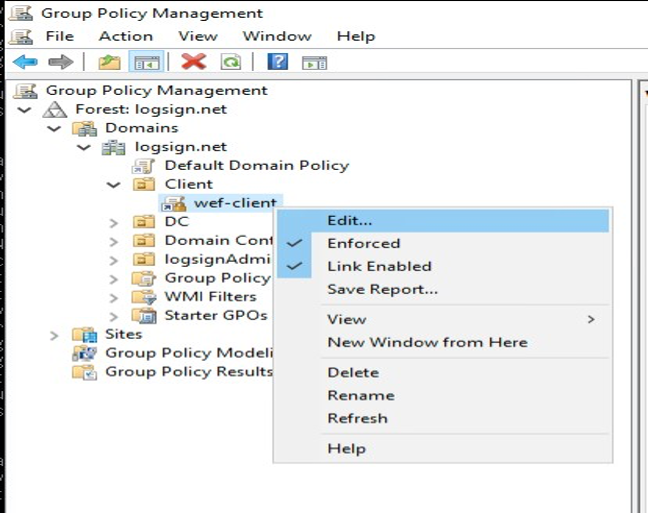Screen dimensions: 650x514
Task: Choose Save Report... from context menu
Action: 443,289
